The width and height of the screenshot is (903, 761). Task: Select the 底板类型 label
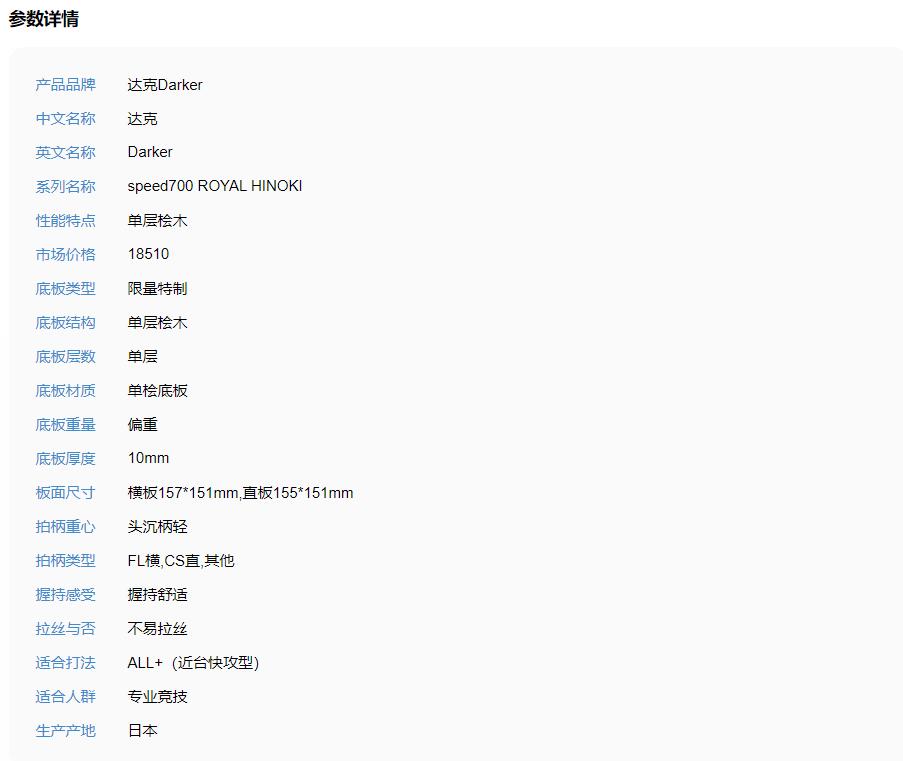[66, 289]
